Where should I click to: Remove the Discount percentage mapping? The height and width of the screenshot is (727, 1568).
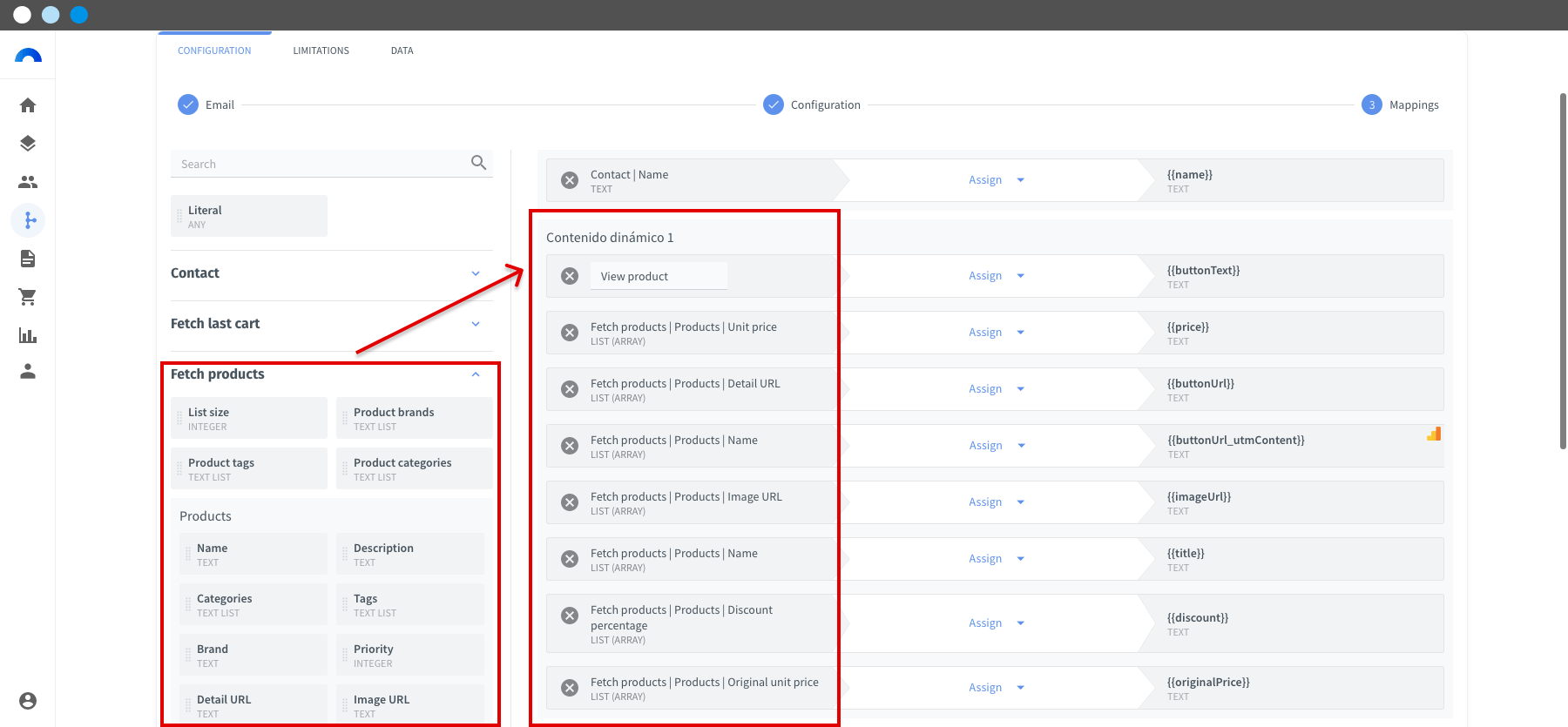[570, 616]
